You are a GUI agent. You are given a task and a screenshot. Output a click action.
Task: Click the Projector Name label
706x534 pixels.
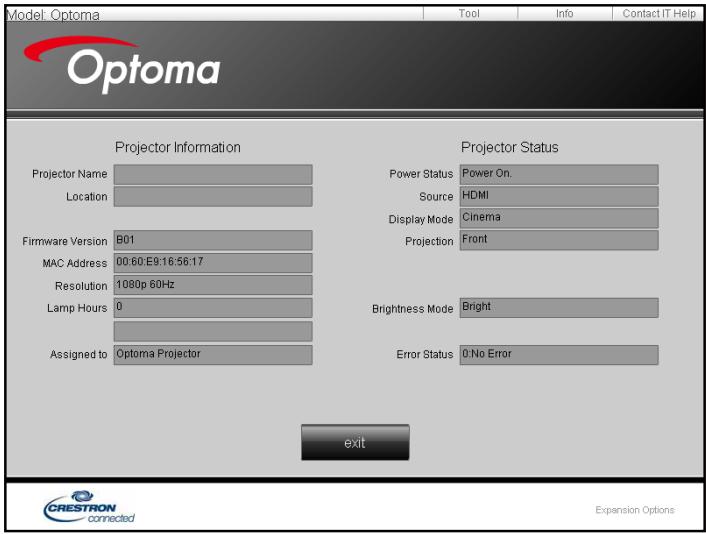(x=69, y=174)
